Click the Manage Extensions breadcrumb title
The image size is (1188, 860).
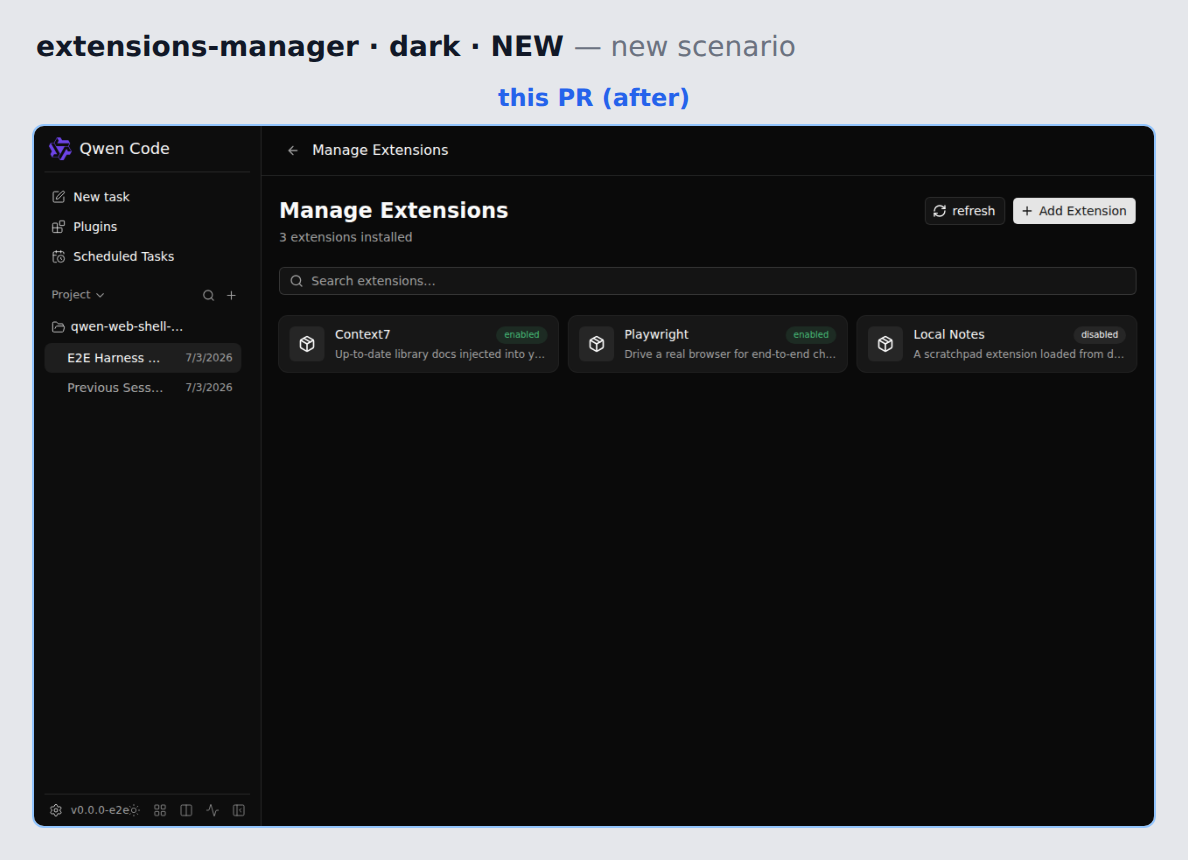380,150
